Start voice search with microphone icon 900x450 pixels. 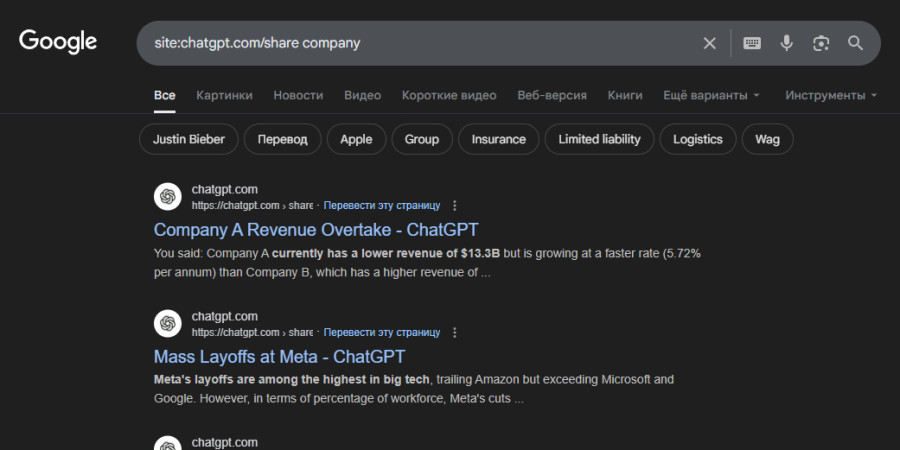click(x=787, y=43)
